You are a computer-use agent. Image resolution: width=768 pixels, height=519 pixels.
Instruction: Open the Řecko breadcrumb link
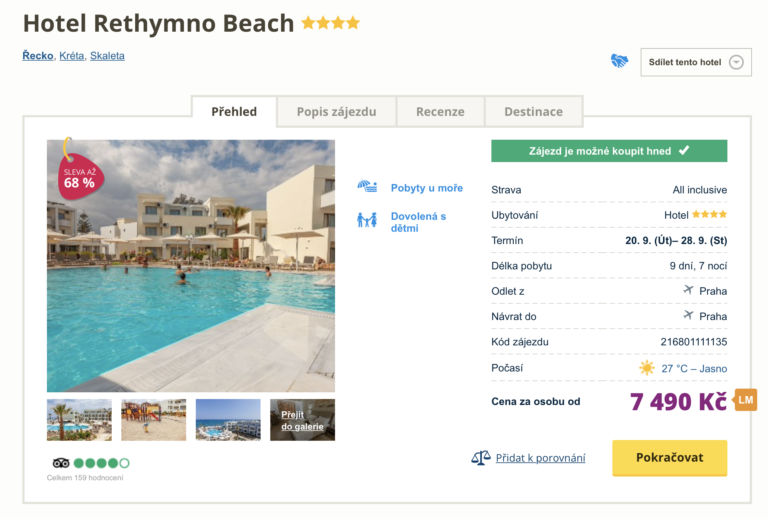point(38,56)
